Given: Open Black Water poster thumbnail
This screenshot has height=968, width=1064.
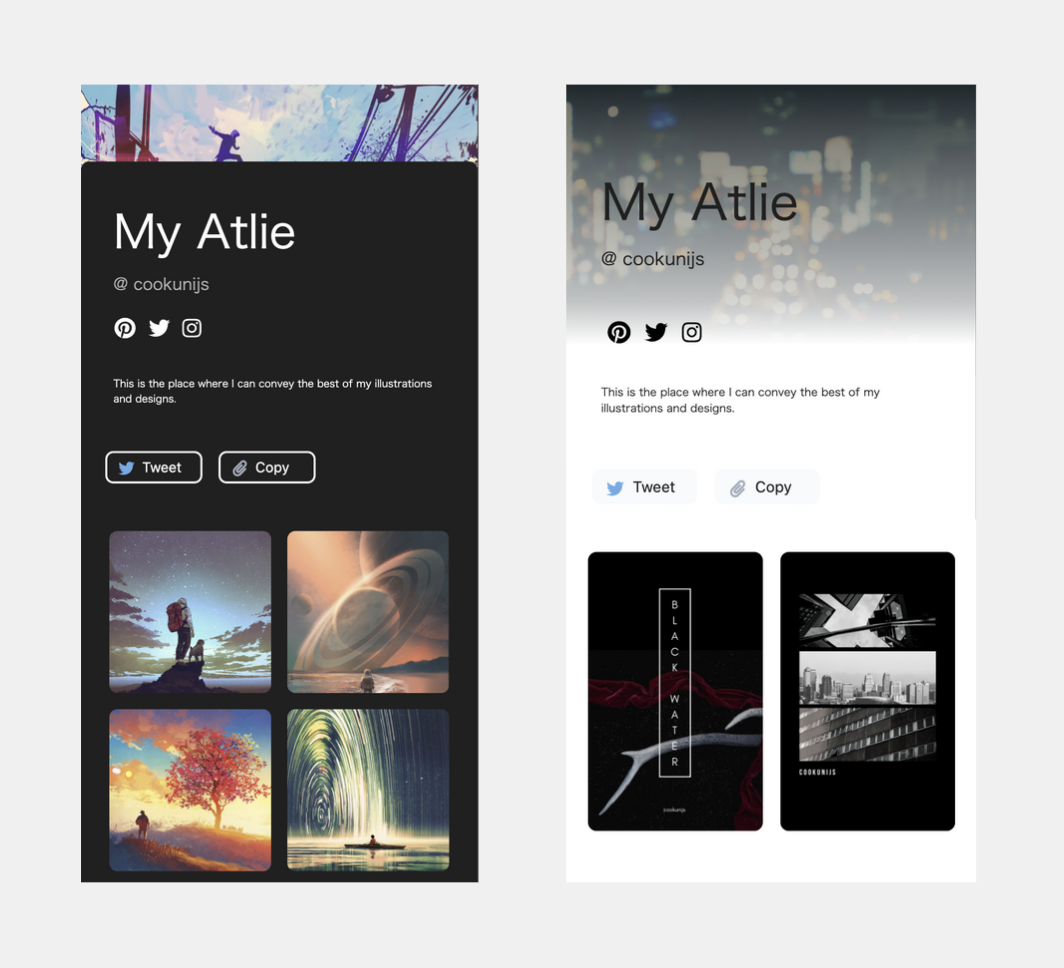Looking at the screenshot, I should (x=675, y=691).
